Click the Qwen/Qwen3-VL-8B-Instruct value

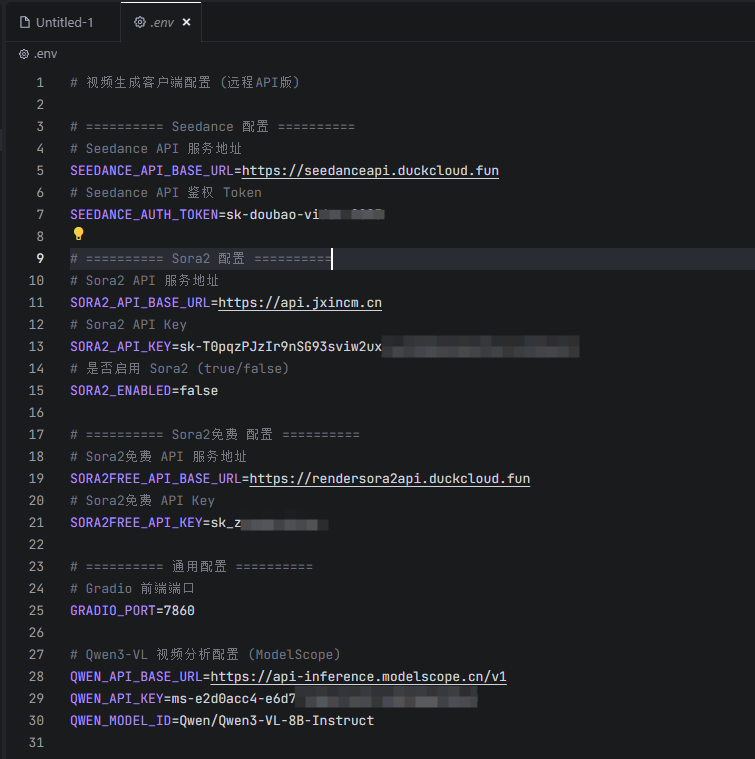pos(277,721)
